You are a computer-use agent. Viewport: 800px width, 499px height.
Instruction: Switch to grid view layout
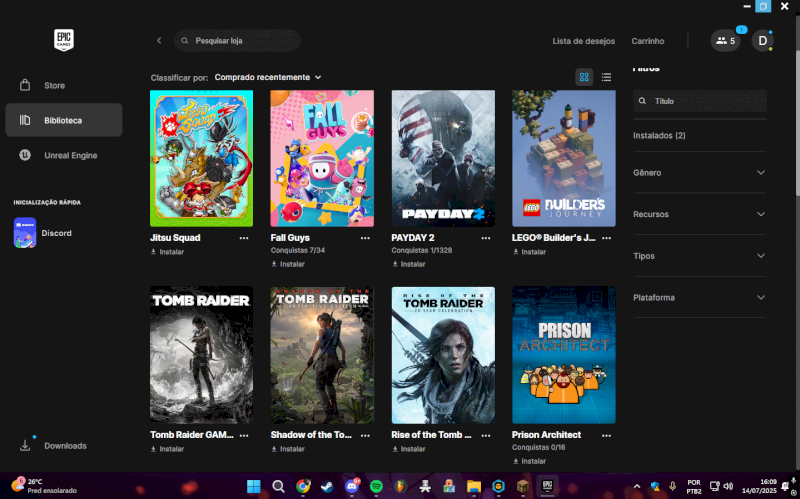pos(584,77)
